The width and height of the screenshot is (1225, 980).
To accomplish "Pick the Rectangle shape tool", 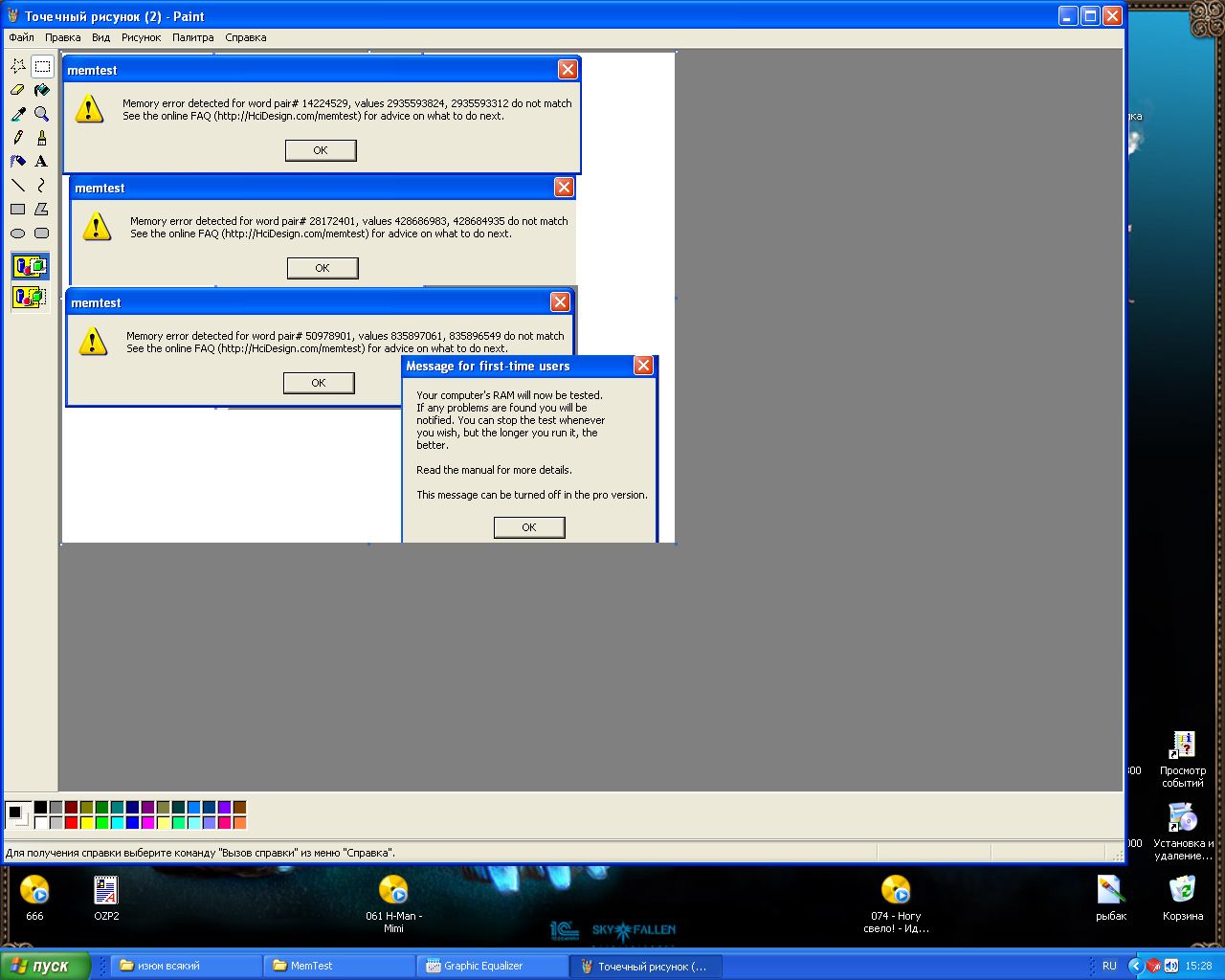I will 18,210.
